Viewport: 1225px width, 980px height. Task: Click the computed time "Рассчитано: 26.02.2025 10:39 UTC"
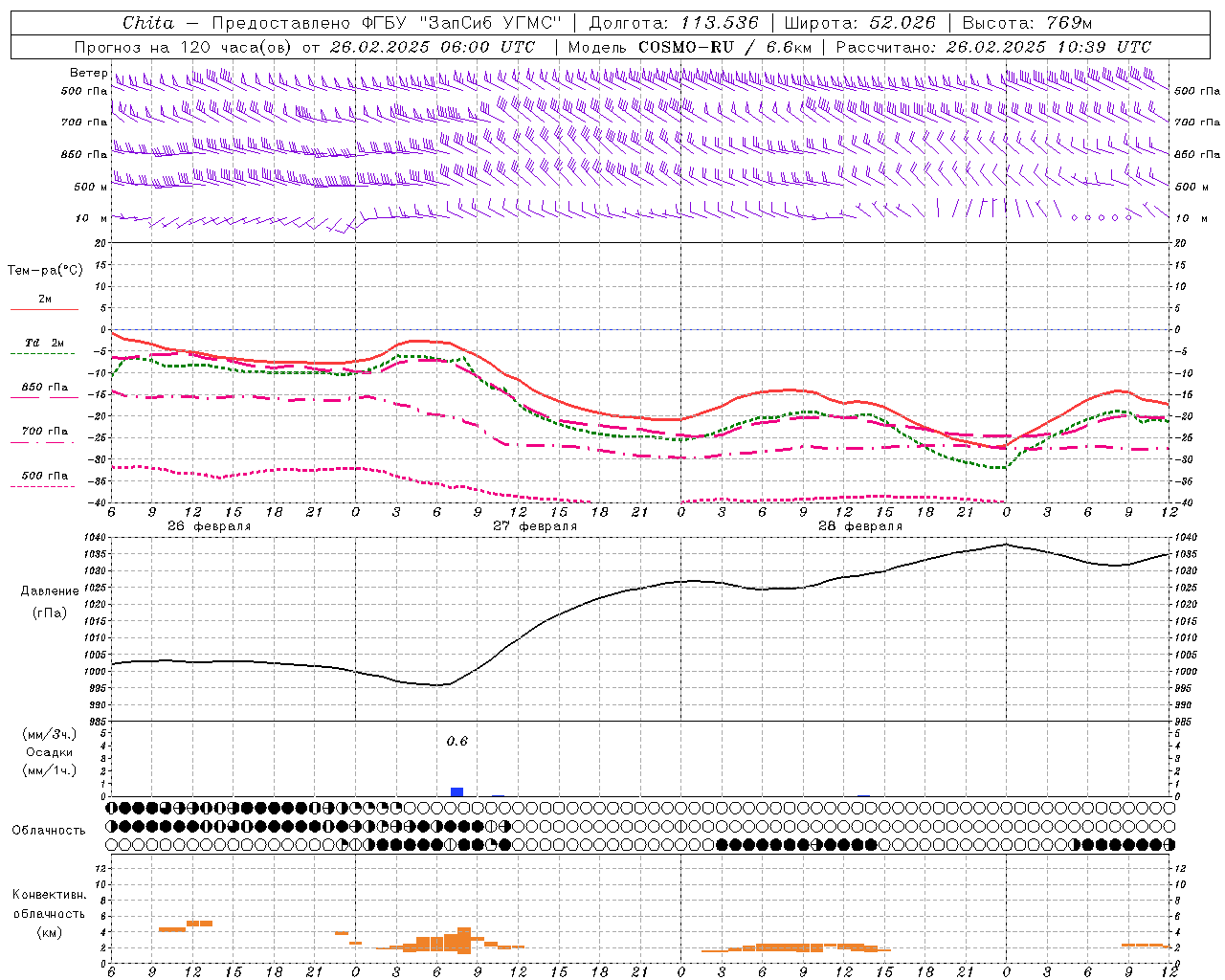pos(993,47)
